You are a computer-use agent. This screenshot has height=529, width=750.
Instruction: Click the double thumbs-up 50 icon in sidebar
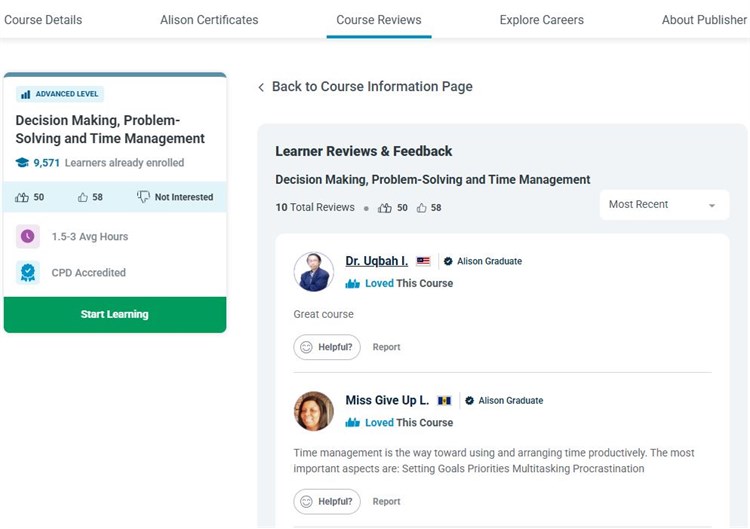(x=22, y=197)
